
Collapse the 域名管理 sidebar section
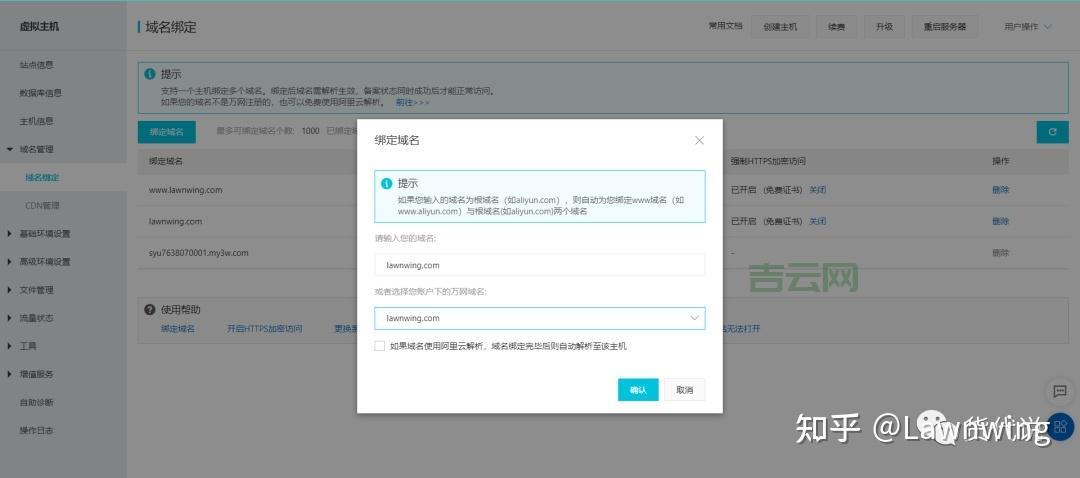point(10,149)
